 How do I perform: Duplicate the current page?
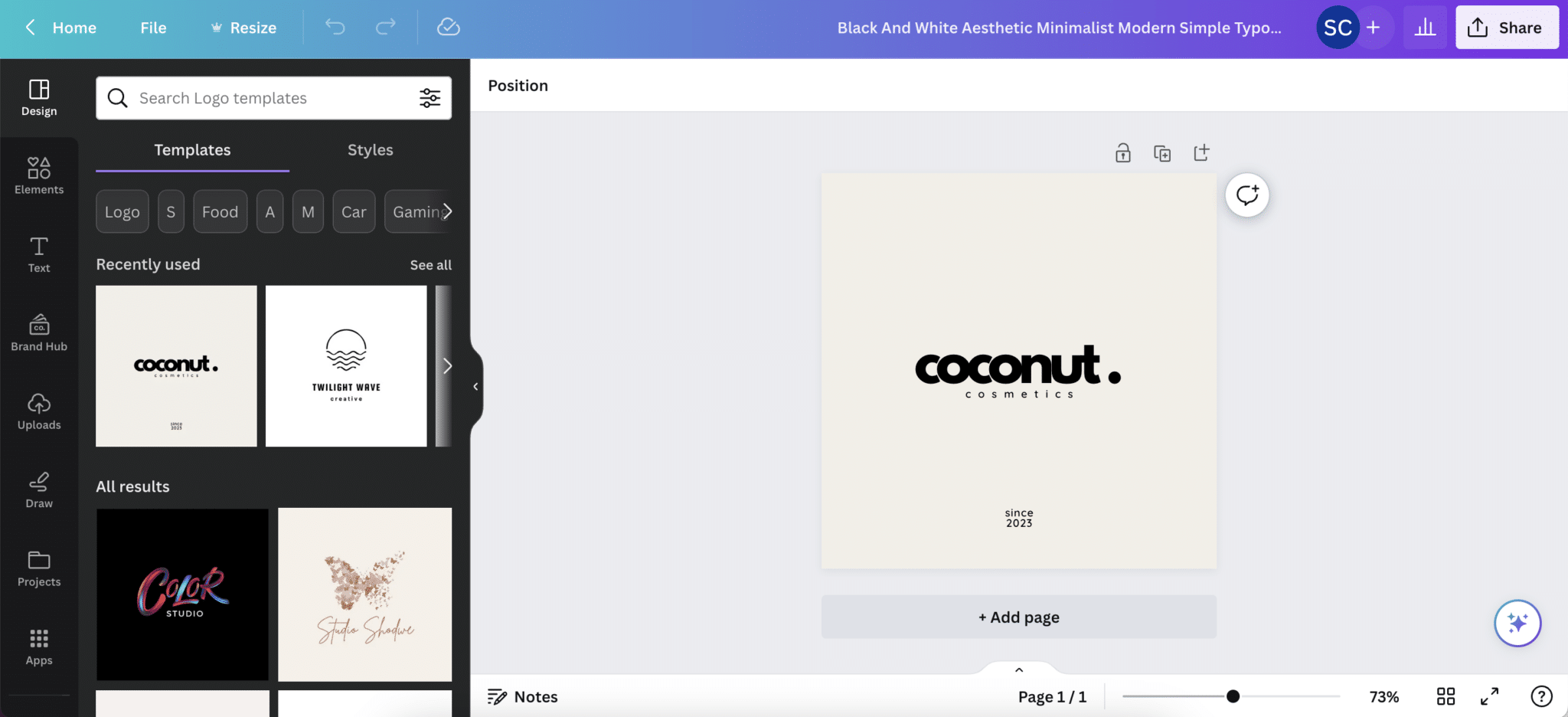pos(1162,152)
